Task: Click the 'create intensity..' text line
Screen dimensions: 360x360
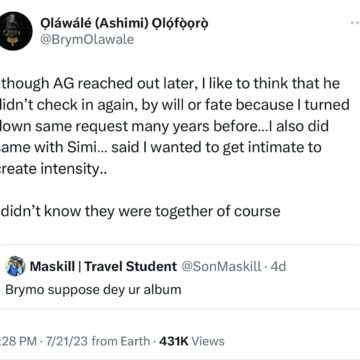Action: (53, 169)
